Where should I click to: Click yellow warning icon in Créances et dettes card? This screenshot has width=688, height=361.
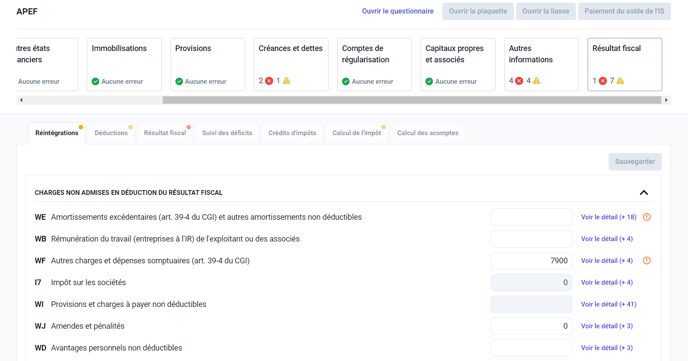tap(287, 81)
